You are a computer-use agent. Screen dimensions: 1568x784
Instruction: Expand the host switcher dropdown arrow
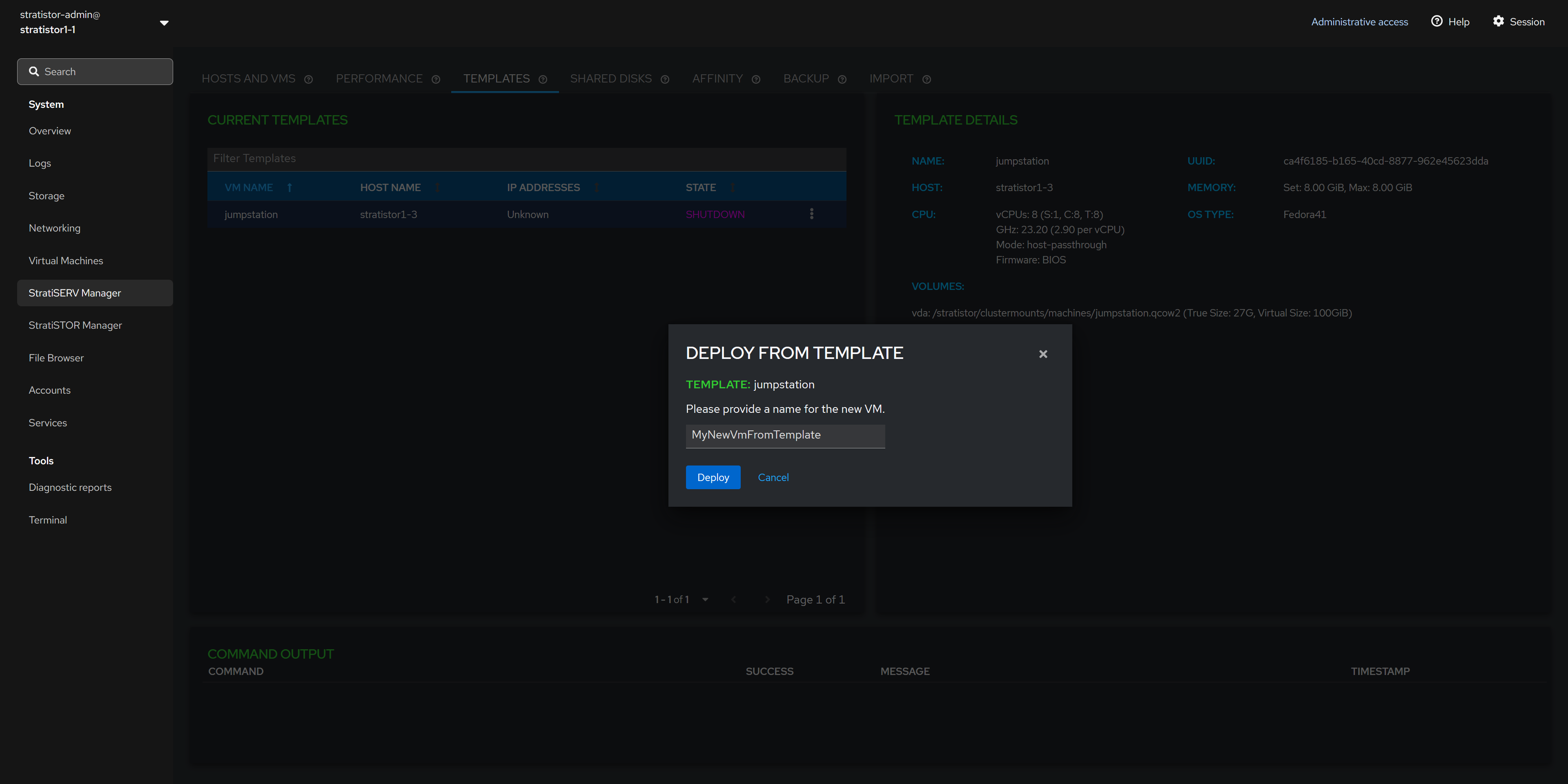(x=164, y=22)
